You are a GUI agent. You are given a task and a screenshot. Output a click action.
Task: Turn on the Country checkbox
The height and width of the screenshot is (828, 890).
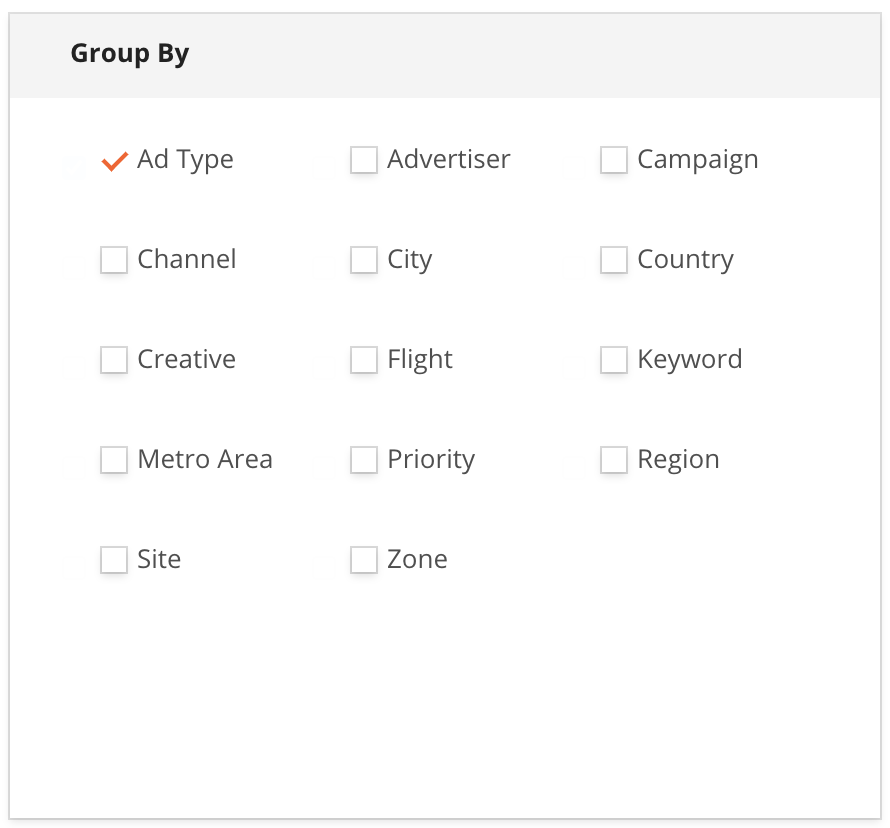614,260
